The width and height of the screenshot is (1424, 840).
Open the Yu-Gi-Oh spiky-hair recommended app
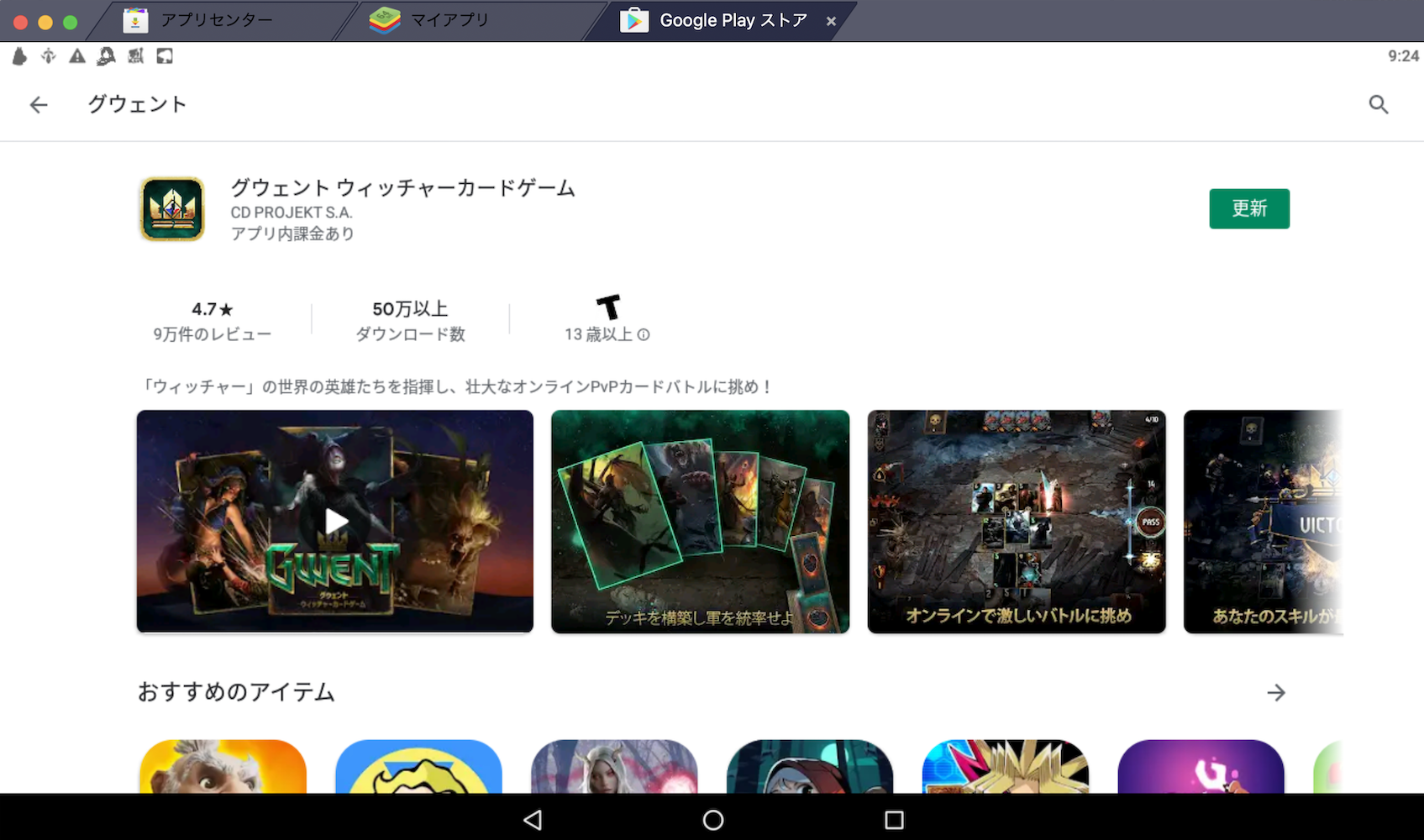click(1006, 766)
